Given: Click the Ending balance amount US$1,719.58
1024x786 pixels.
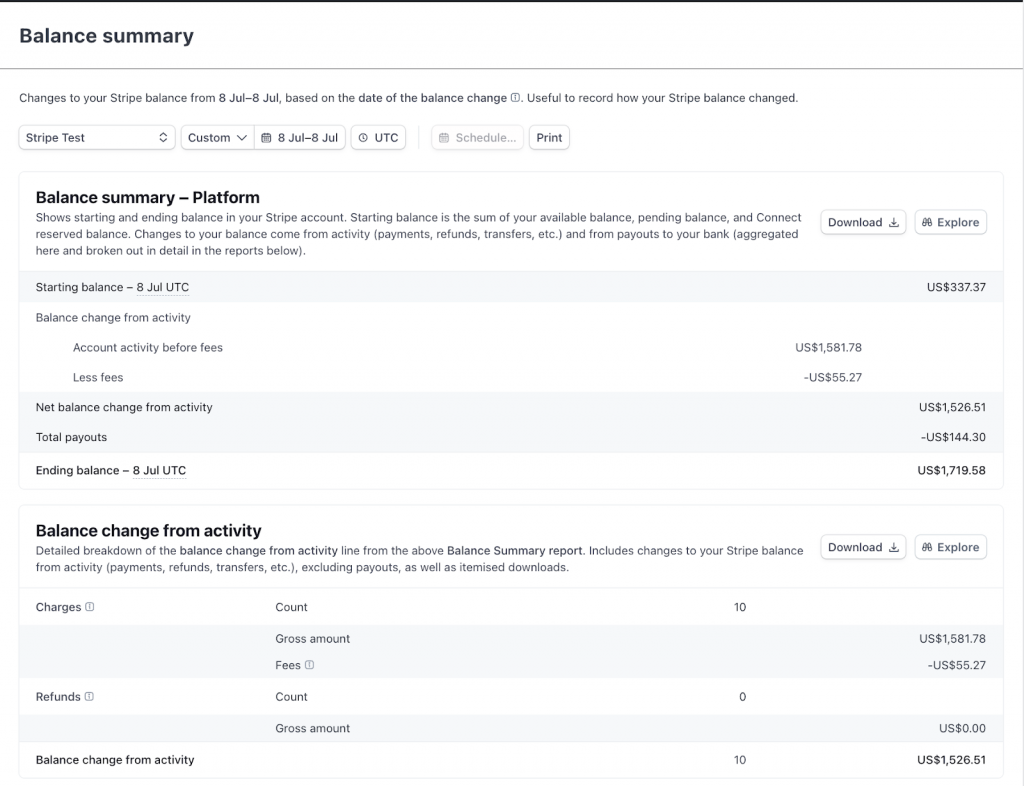Looking at the screenshot, I should [951, 470].
